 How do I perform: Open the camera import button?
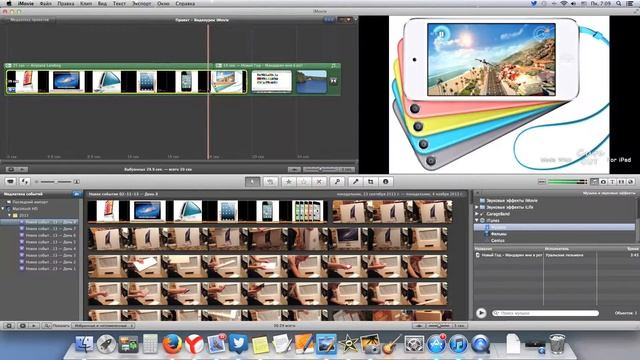[x=10, y=182]
